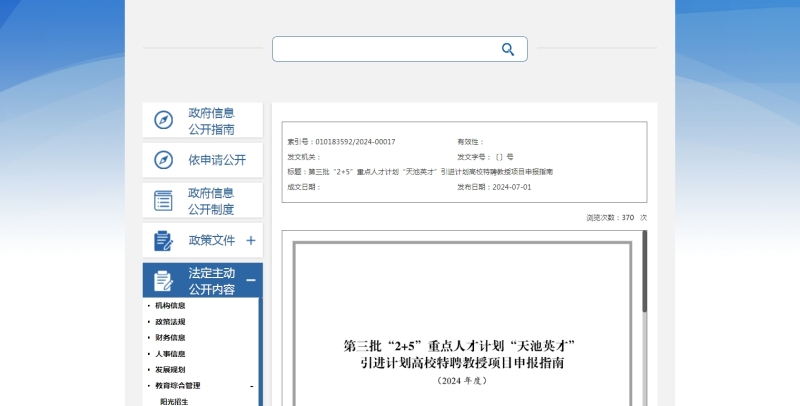Image resolution: width=800 pixels, height=406 pixels.
Task: Click the 标题 line in the info box
Action: pos(420,172)
